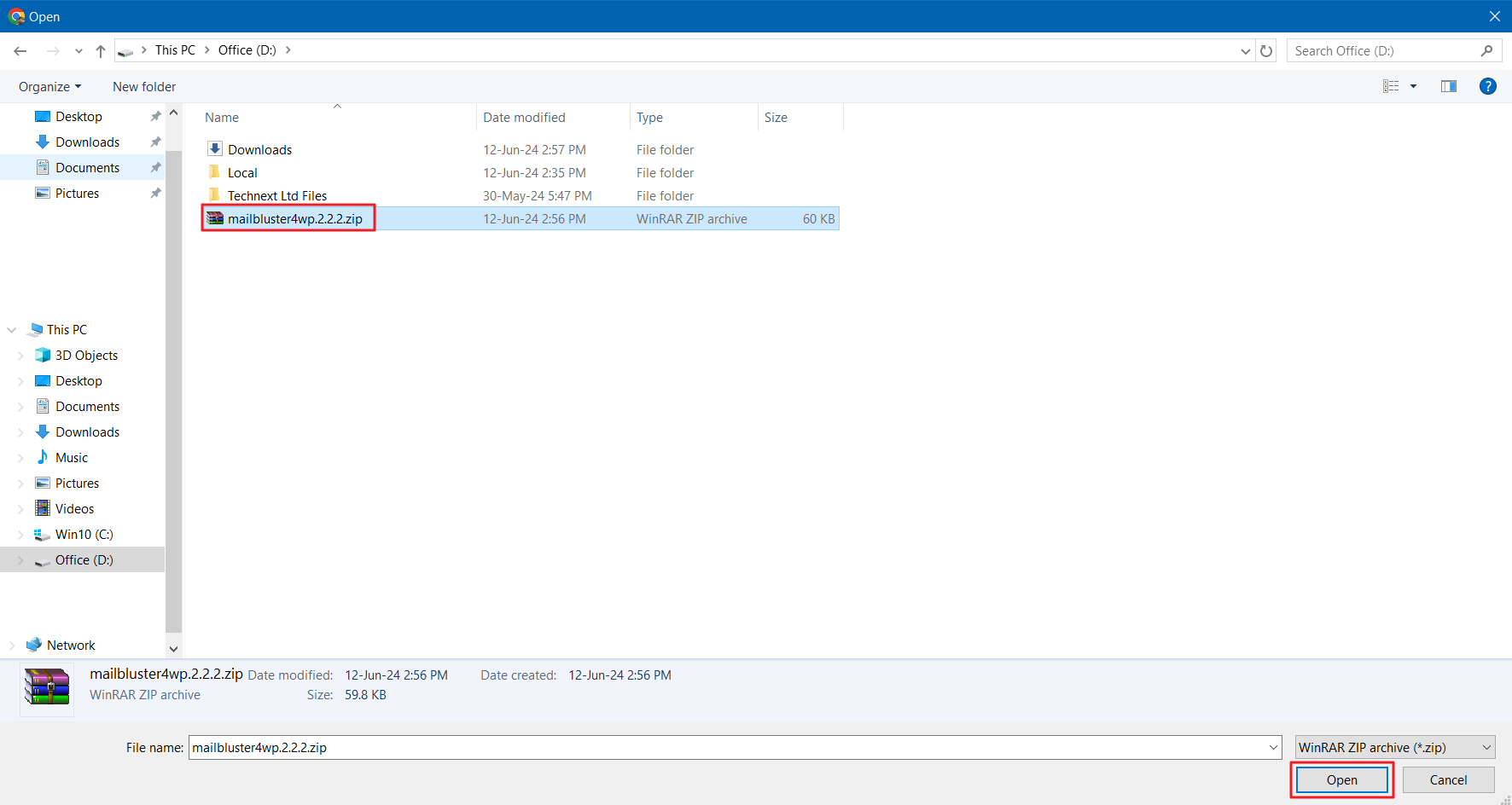Viewport: 1512px width, 805px height.
Task: Refresh the Office (D:) folder view
Action: pos(1266,51)
